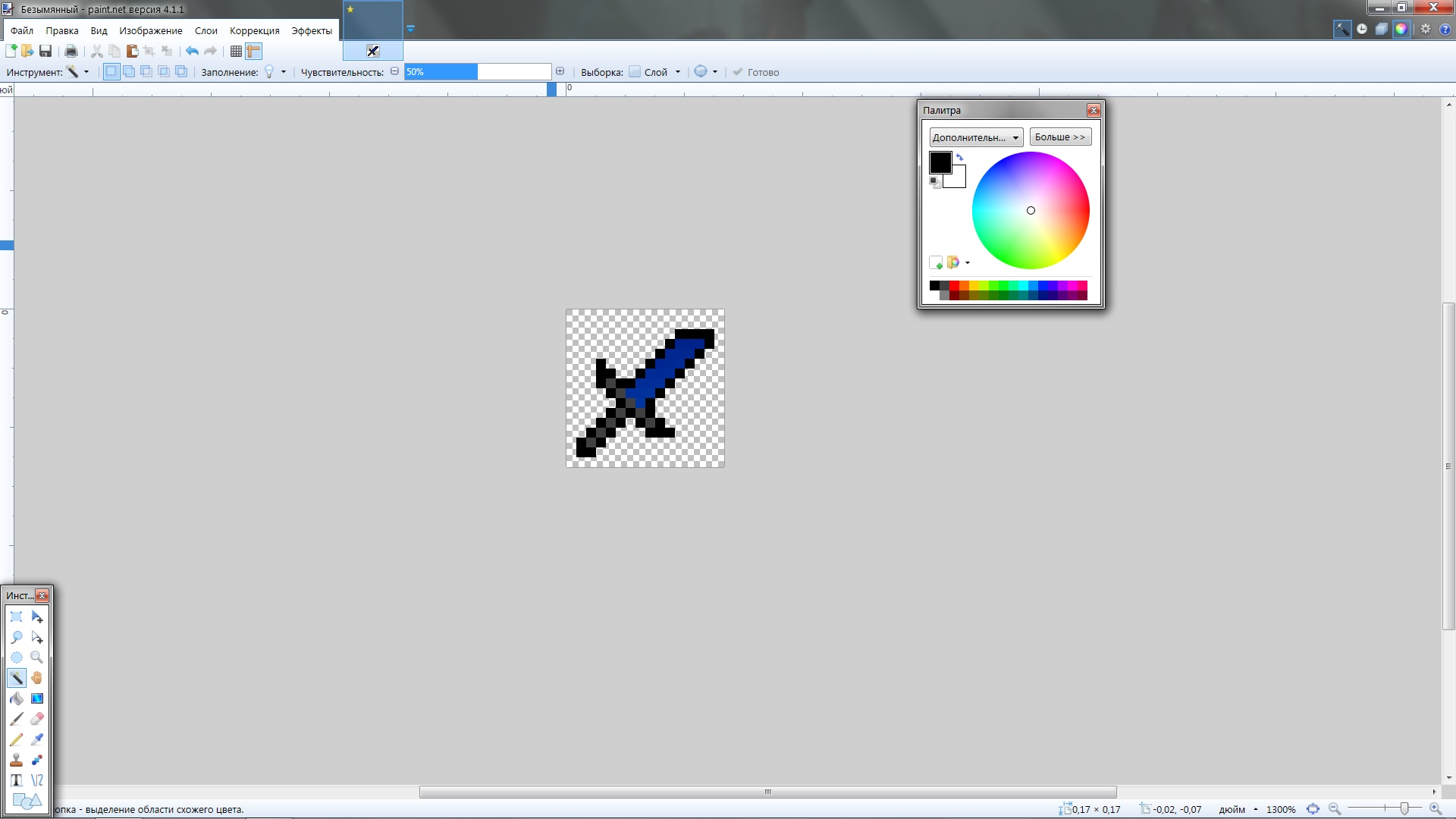Activate the Pan hand tool
This screenshot has width=1456, height=819.
pyautogui.click(x=37, y=678)
